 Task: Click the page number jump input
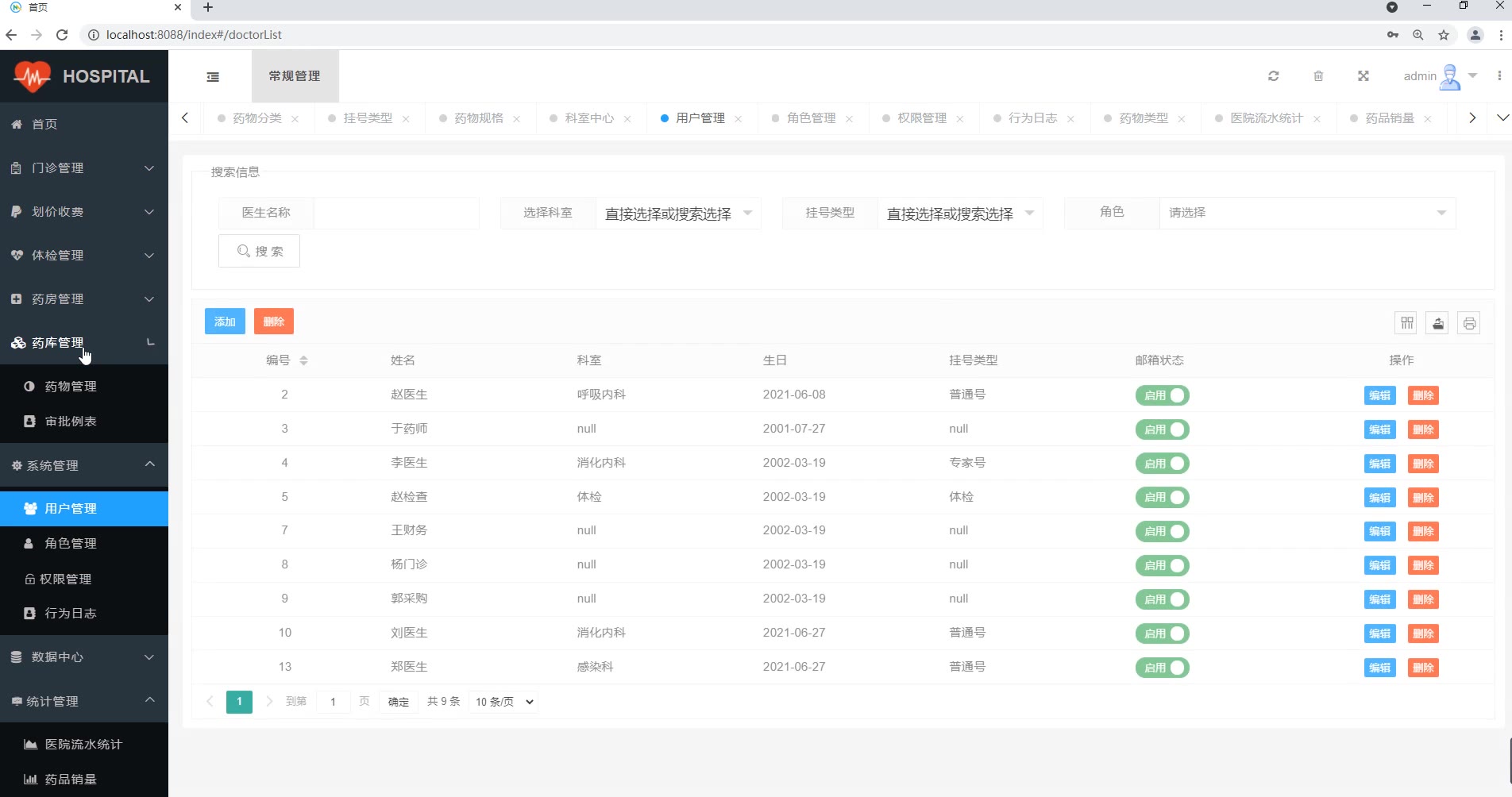tap(334, 702)
